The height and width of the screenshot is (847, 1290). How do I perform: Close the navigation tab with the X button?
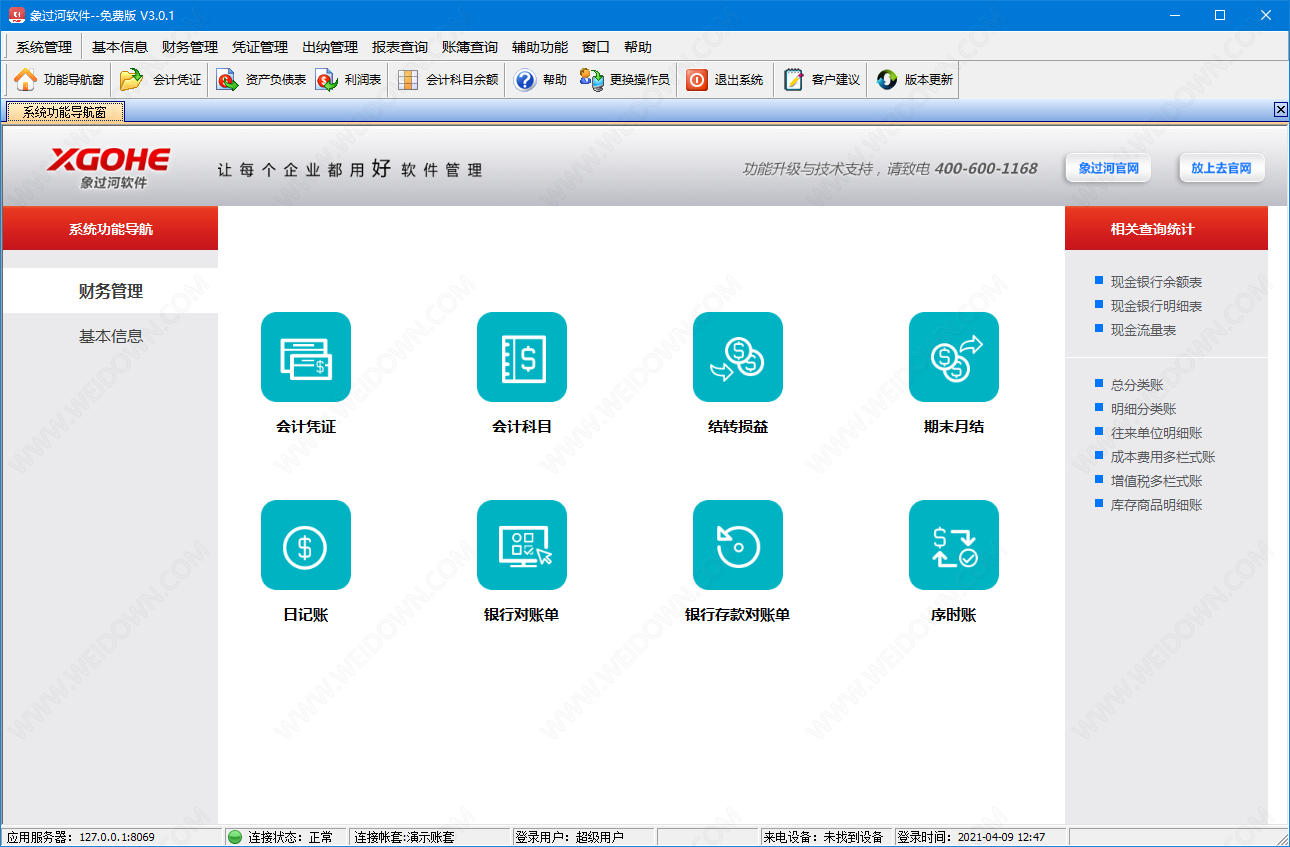point(1281,110)
